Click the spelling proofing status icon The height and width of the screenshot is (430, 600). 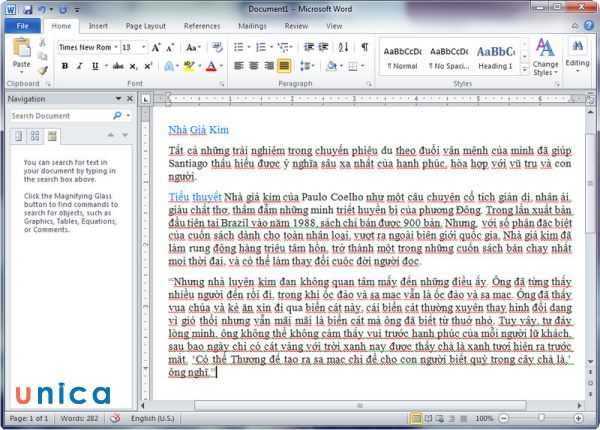[115, 418]
